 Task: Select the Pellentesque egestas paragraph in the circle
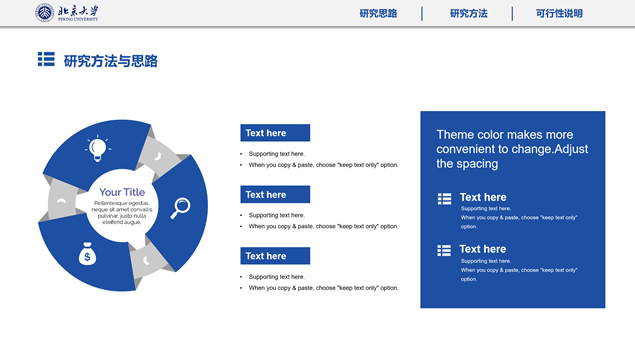122,213
